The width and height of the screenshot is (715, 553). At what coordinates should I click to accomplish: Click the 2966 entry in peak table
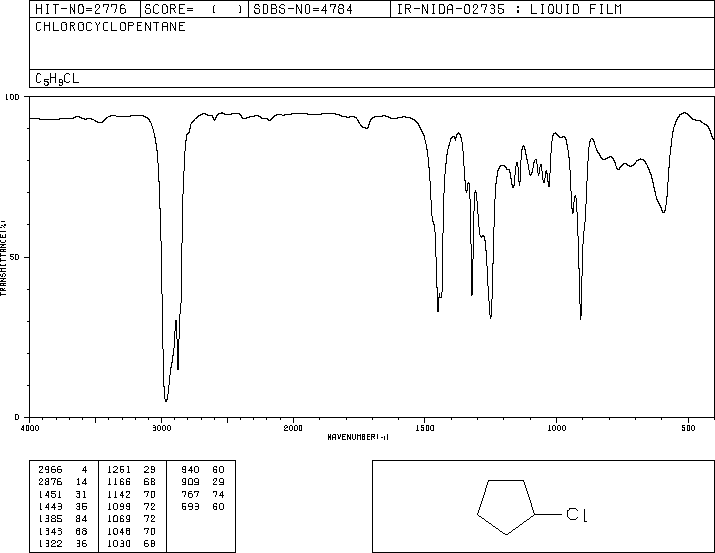[x=50, y=470]
